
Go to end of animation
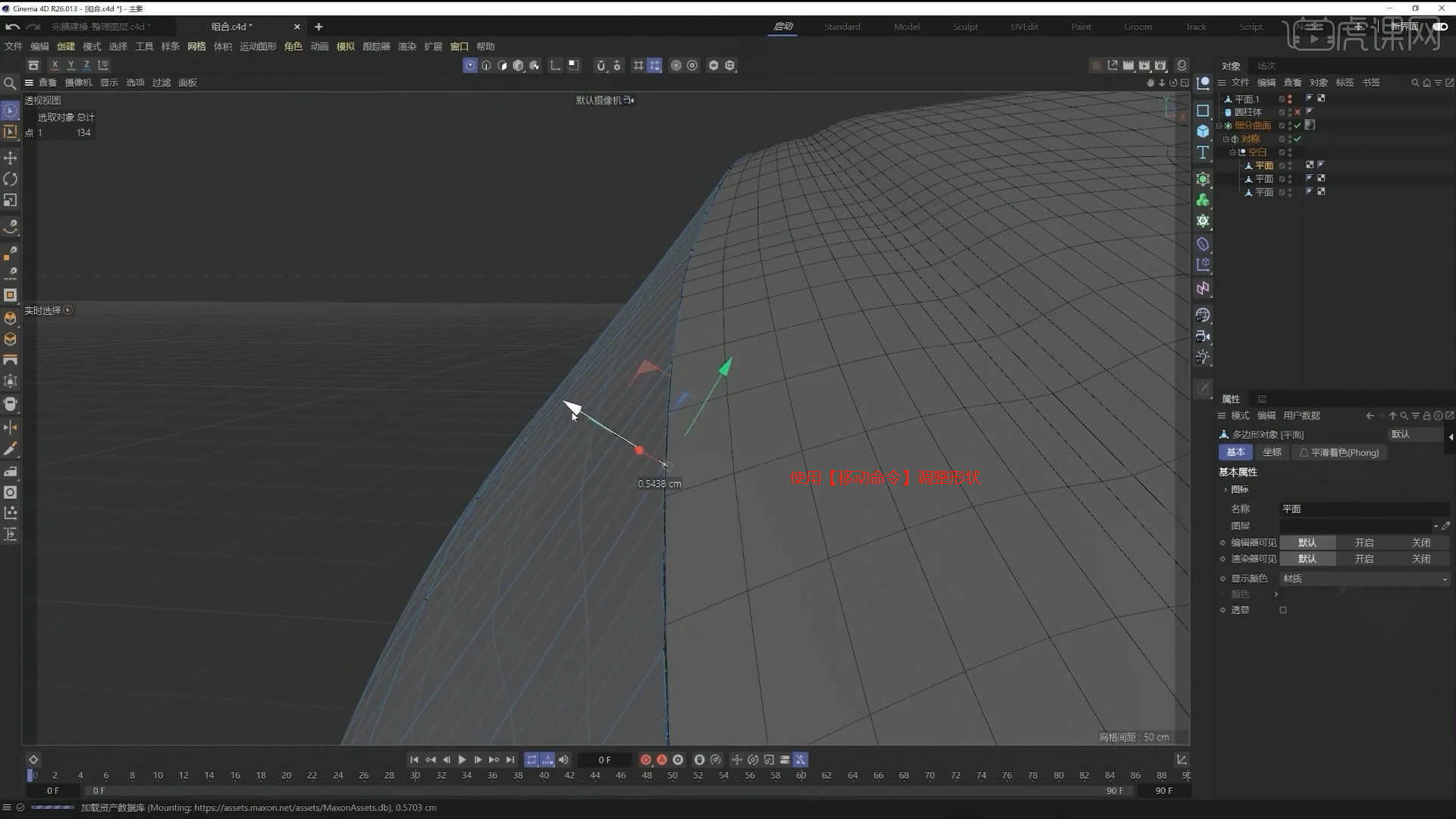(x=510, y=760)
